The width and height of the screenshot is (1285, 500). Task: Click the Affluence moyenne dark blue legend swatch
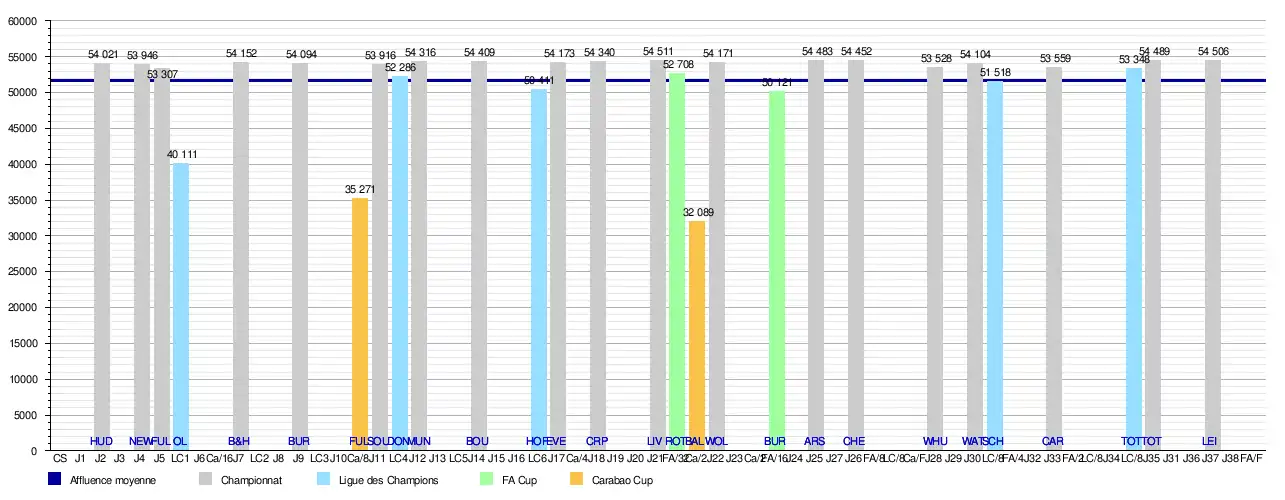[x=55, y=480]
